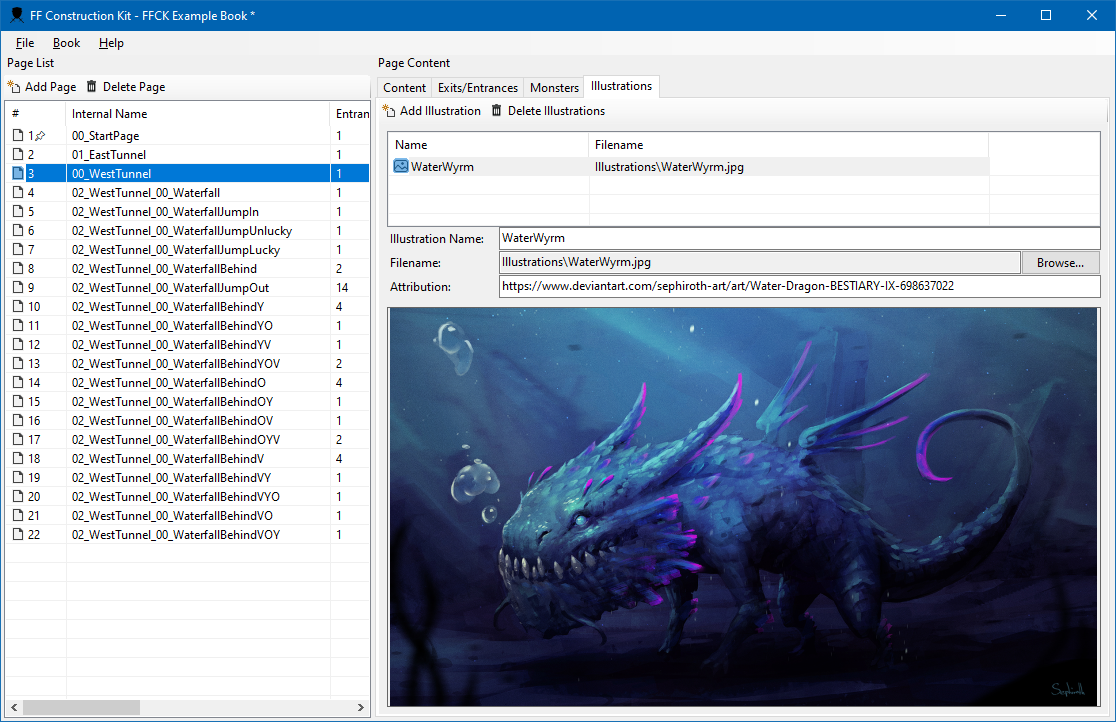Image resolution: width=1116 pixels, height=722 pixels.
Task: Select 02_WestTunnel_00_WaterfallJumpOut page
Action: pos(188,288)
